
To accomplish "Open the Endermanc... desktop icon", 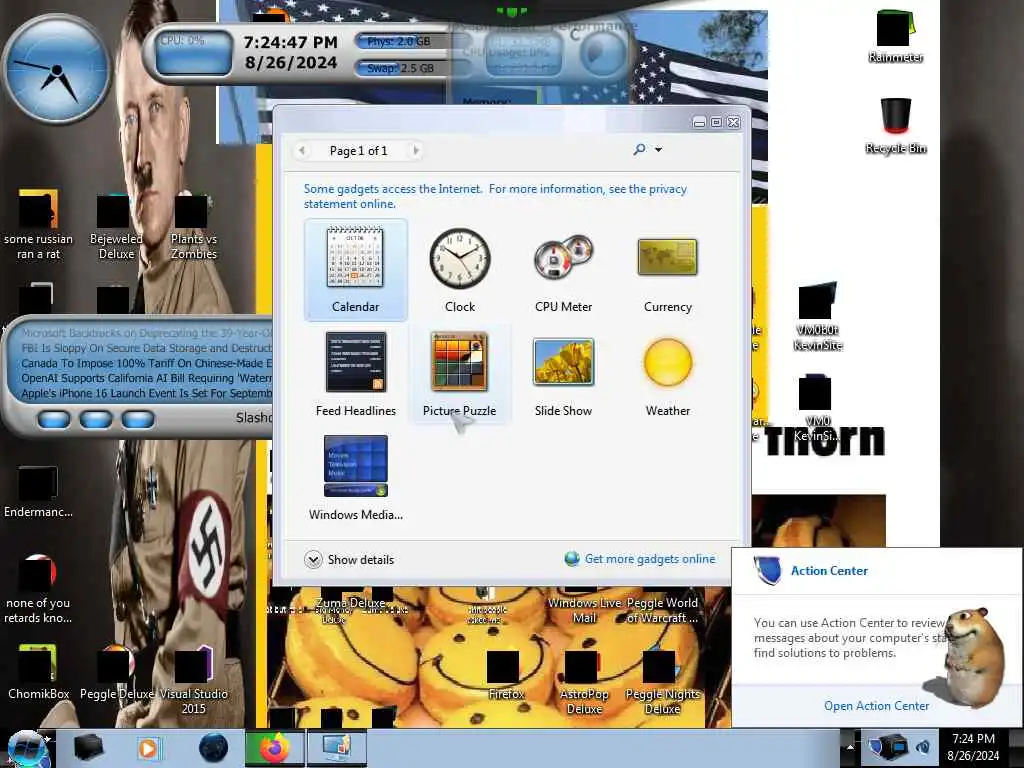I will click(38, 492).
